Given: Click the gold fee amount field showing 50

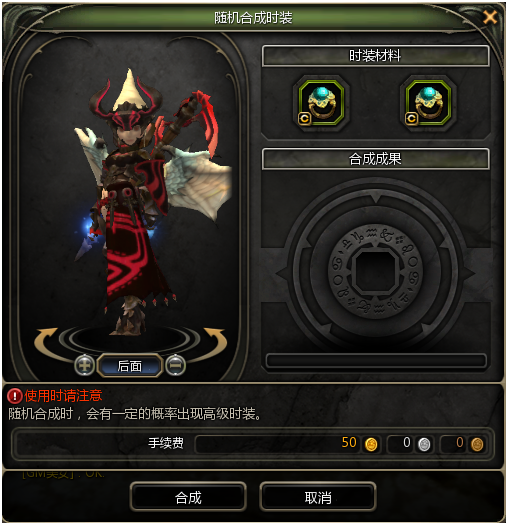Looking at the screenshot, I should click(x=288, y=444).
